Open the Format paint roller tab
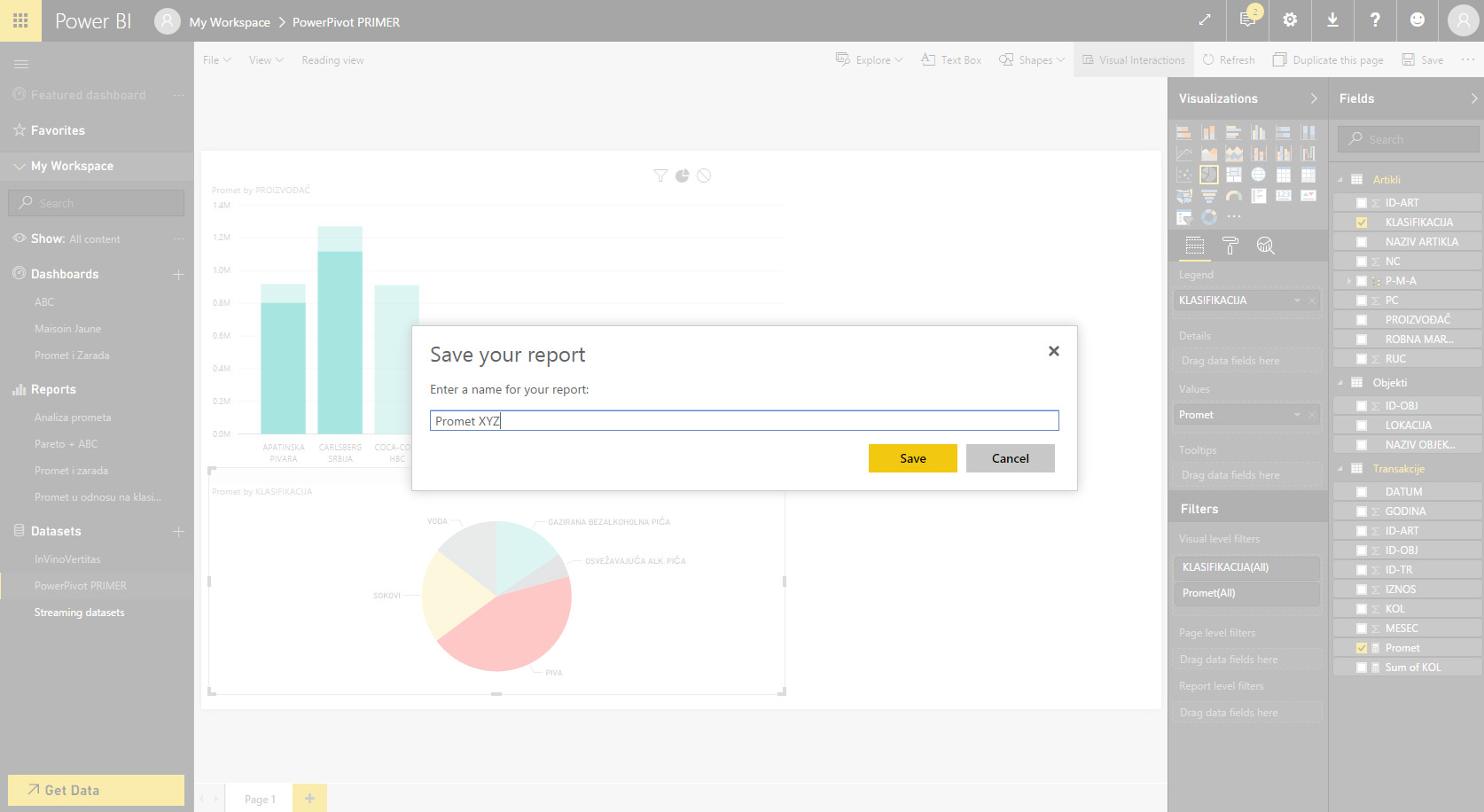1484x812 pixels. [1230, 246]
